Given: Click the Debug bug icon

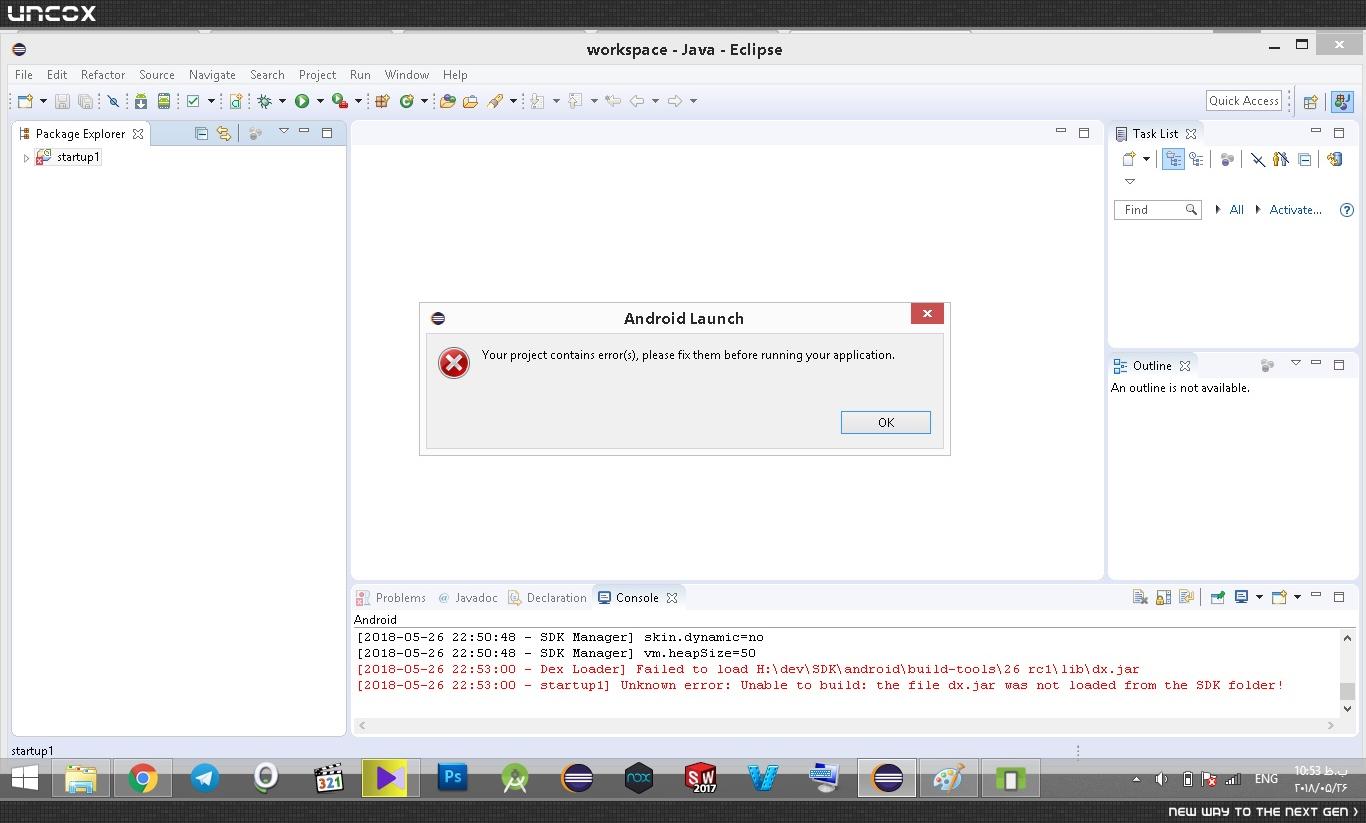Looking at the screenshot, I should click(x=265, y=101).
